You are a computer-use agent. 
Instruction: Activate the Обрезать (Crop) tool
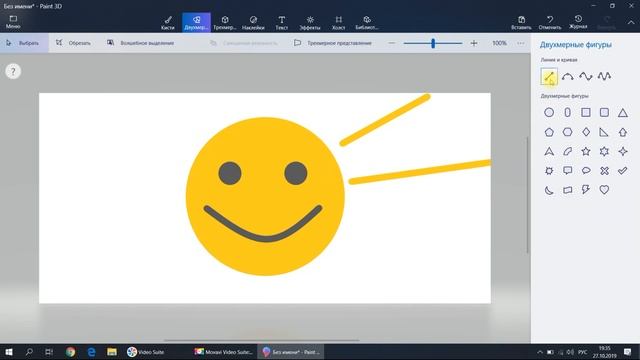[73, 43]
